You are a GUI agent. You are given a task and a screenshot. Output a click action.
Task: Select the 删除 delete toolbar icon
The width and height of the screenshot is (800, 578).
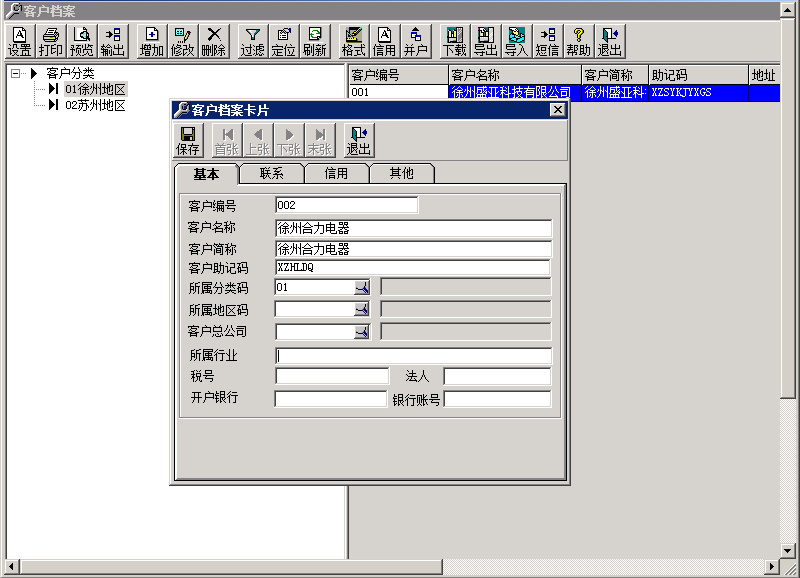tap(214, 41)
